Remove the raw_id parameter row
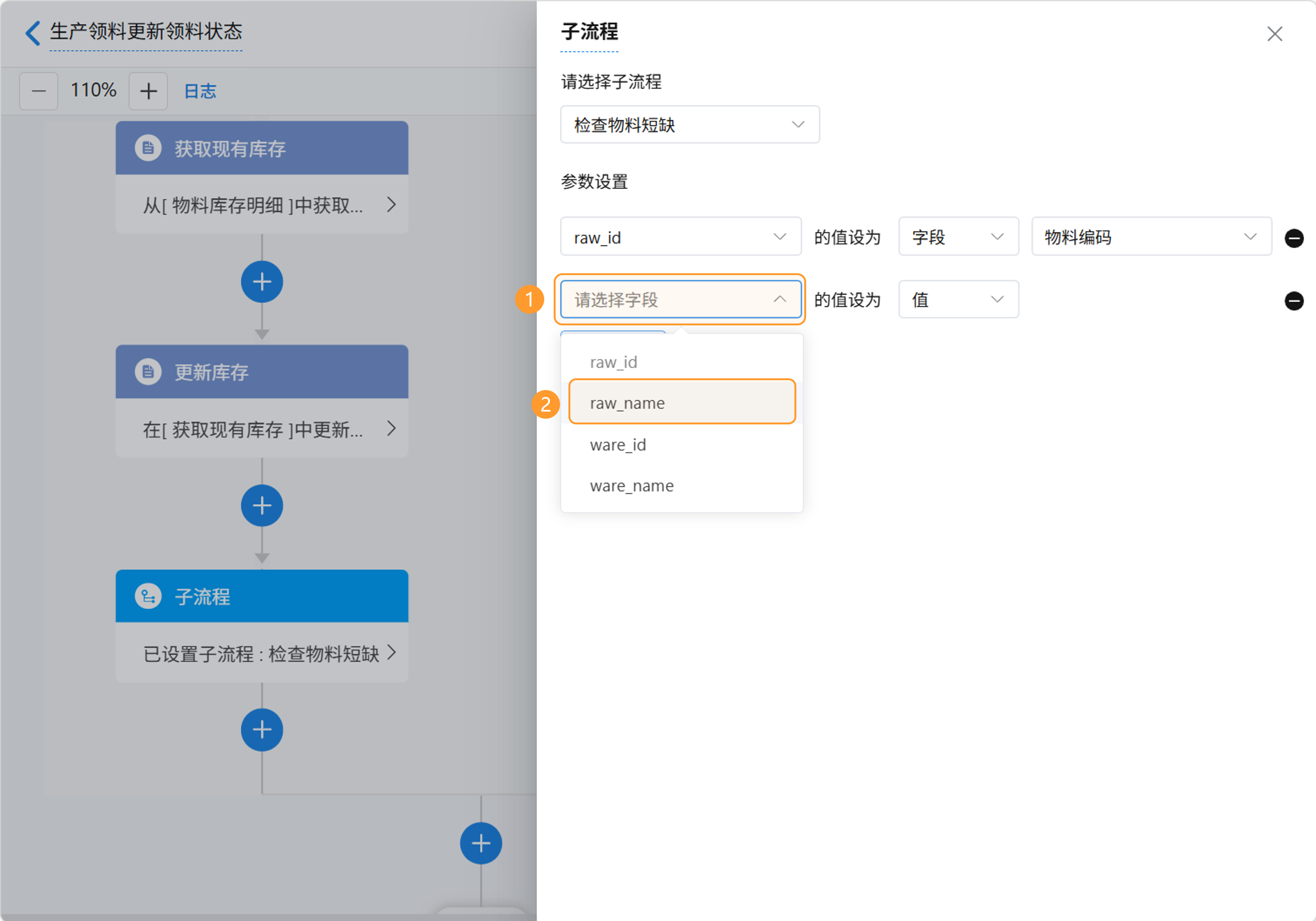The height and width of the screenshot is (921, 1316). [x=1294, y=238]
